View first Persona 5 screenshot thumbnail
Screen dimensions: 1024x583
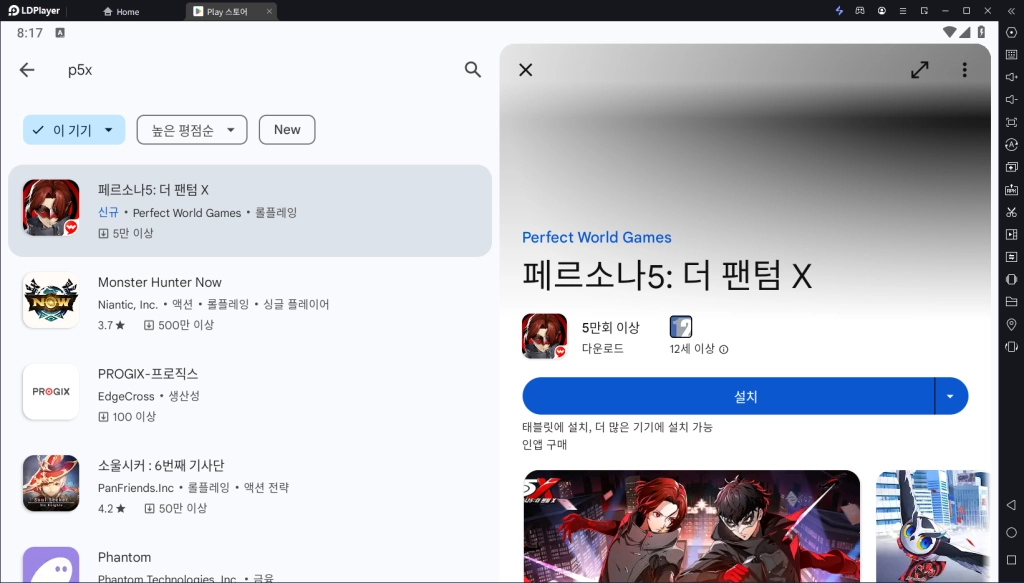(692, 526)
